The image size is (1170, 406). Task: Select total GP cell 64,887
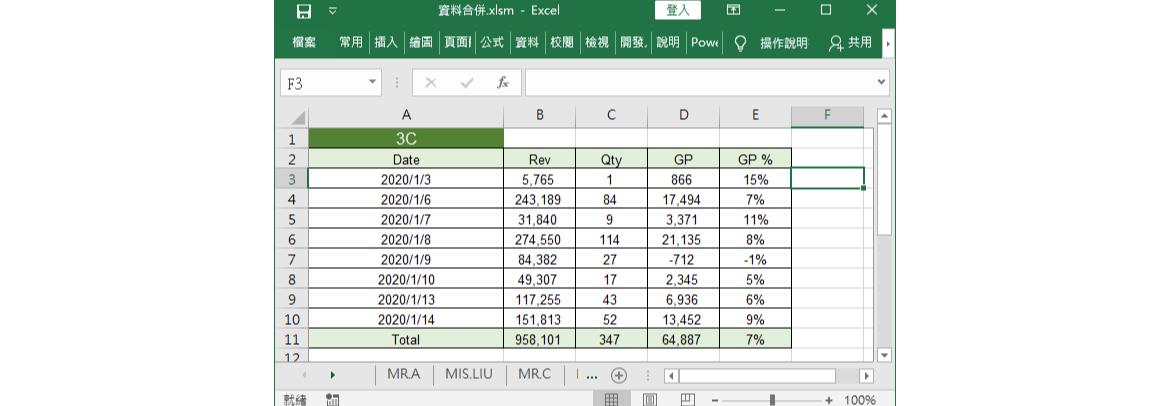tap(683, 340)
